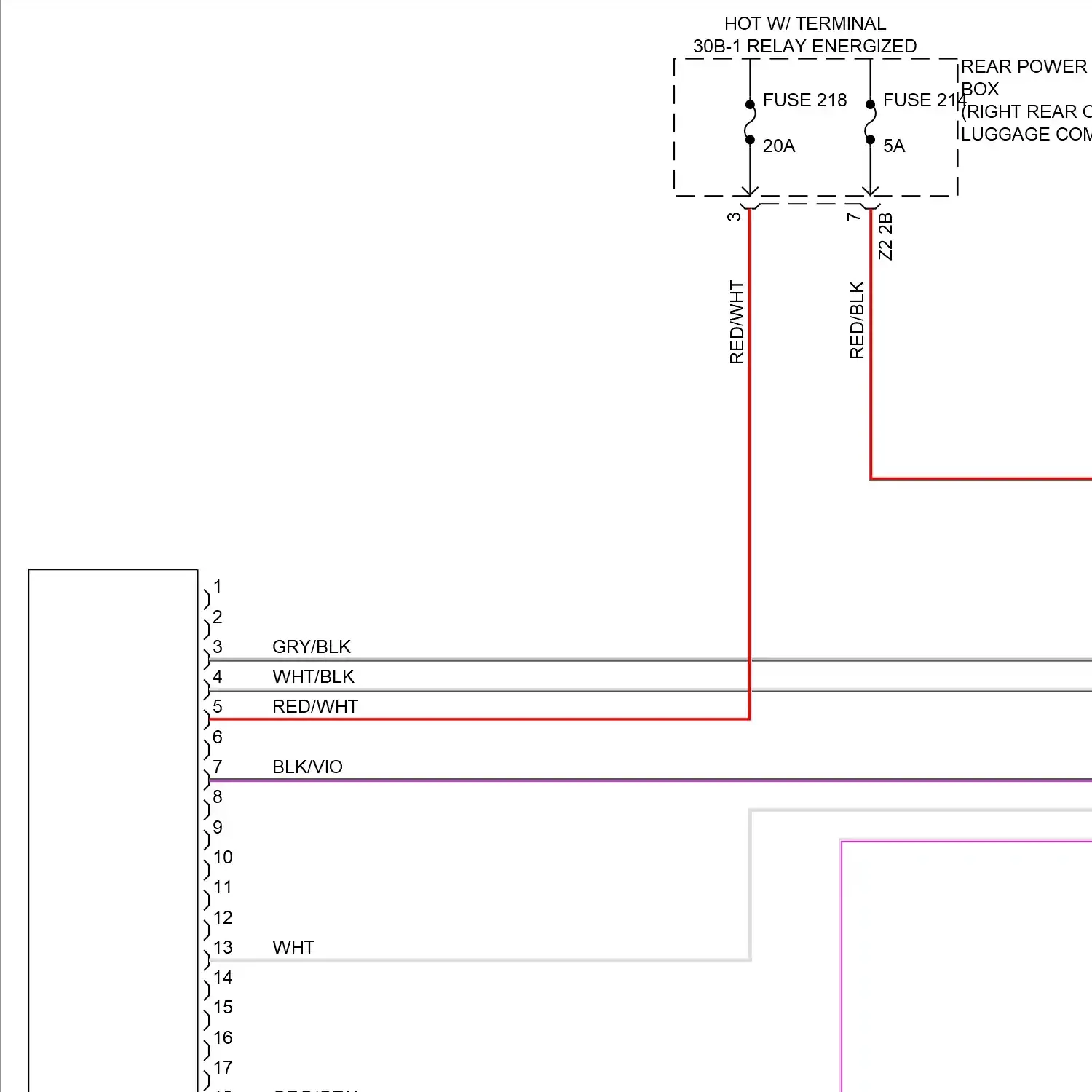Screen dimensions: 1092x1092
Task: Click connector pin number "1"
Action: [217, 586]
